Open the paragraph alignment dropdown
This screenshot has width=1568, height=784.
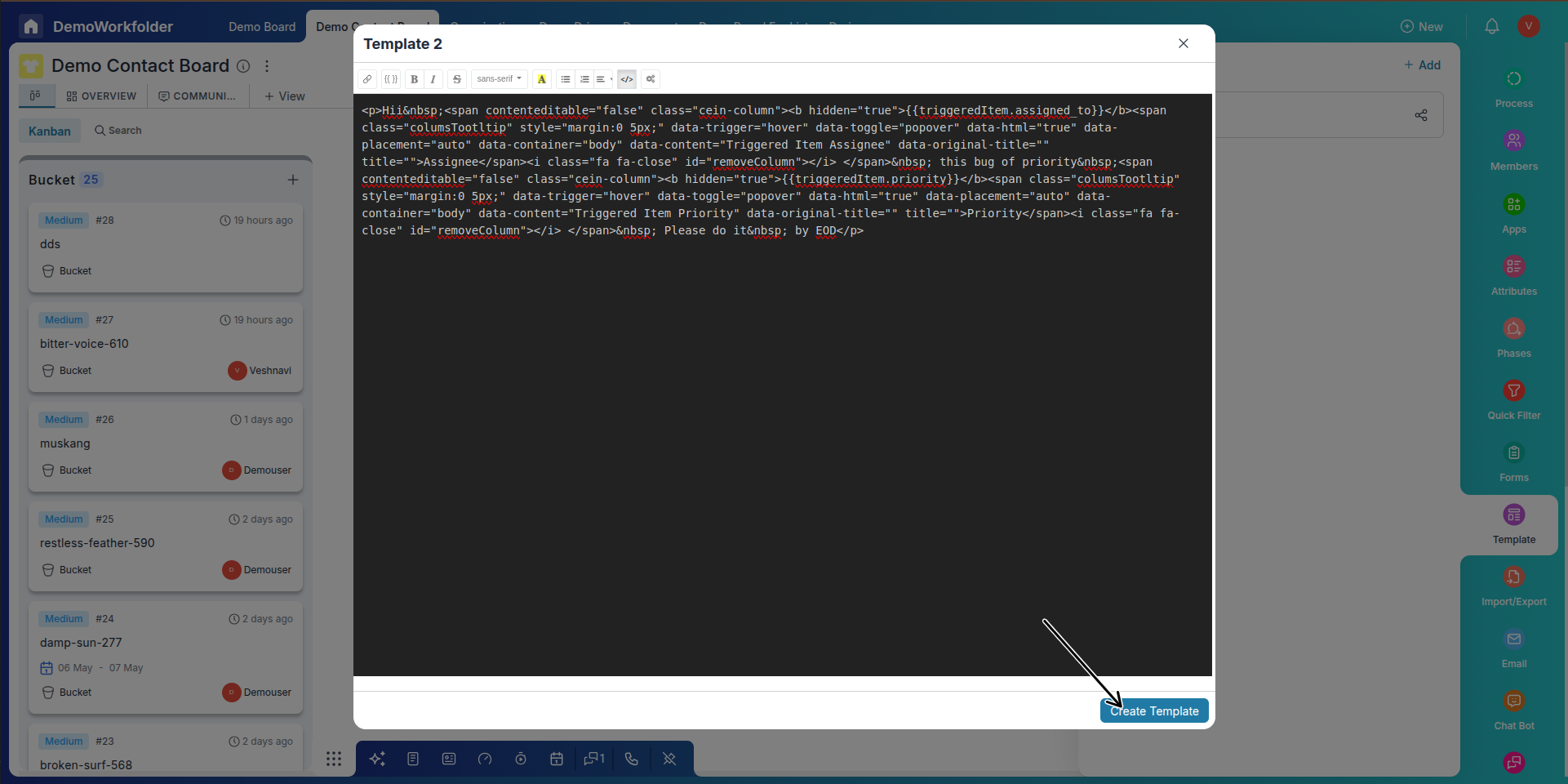click(x=603, y=79)
